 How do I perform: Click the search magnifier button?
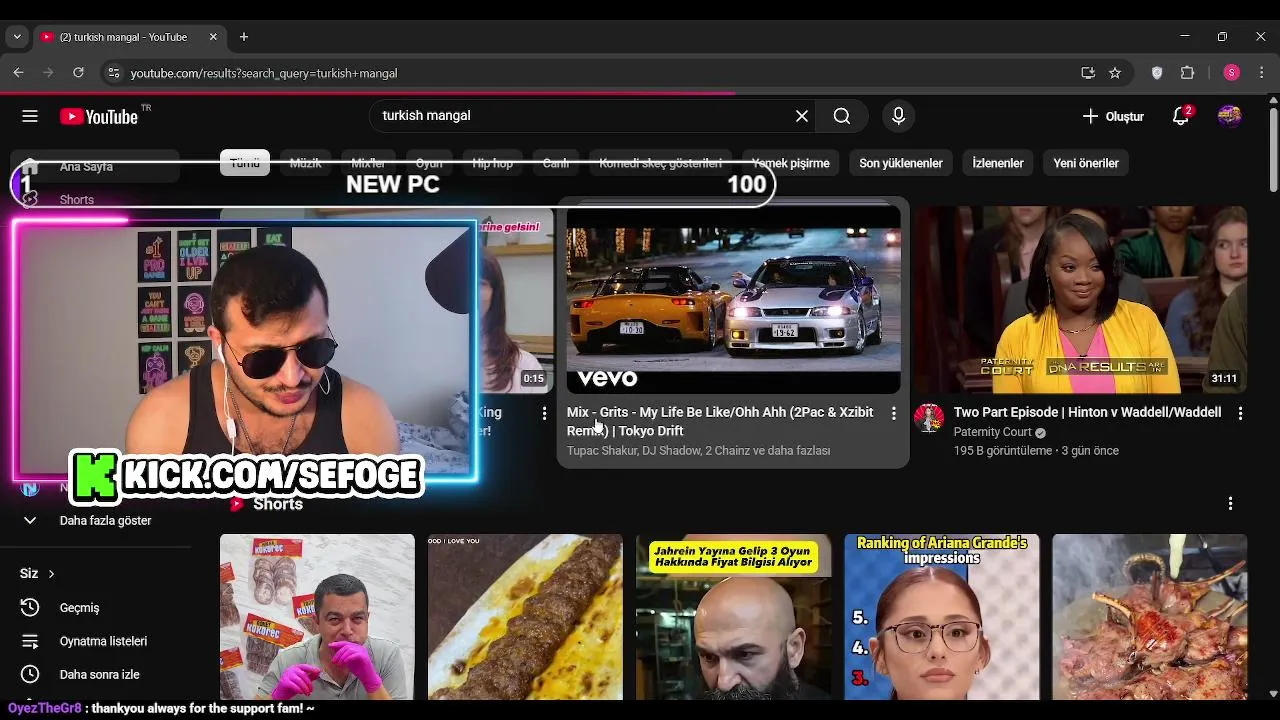pos(842,116)
